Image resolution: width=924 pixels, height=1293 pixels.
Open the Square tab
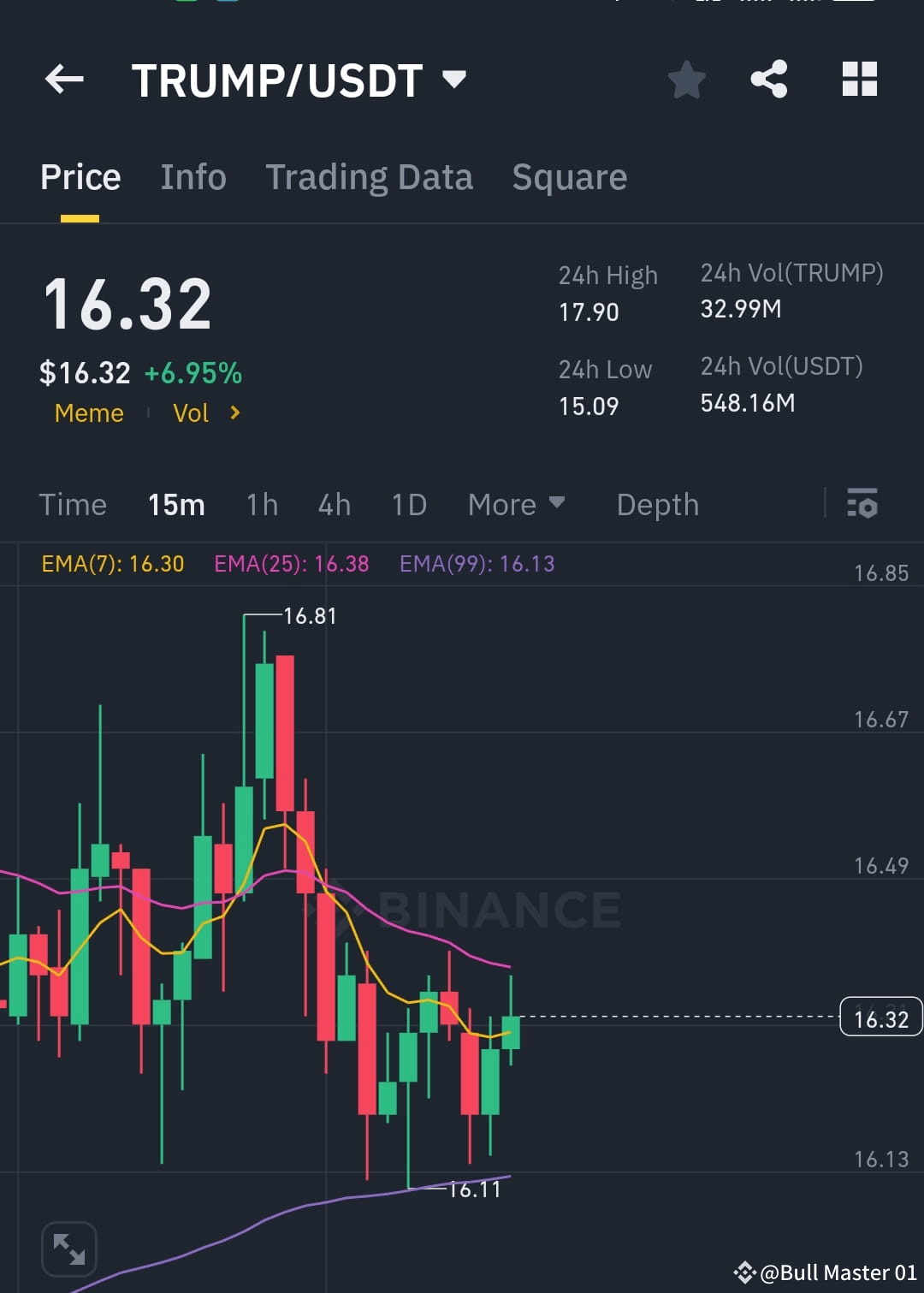coord(569,176)
